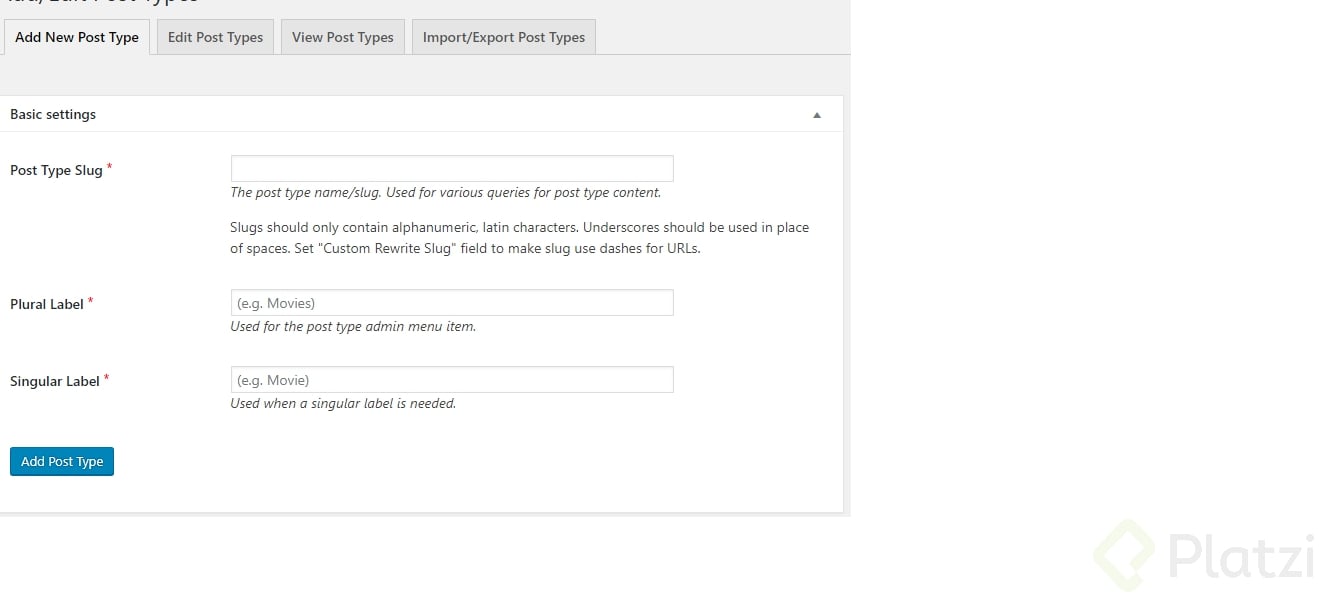The image size is (1328, 598).
Task: Click the red asterisk beside Post Type Slug
Action: 109,167
